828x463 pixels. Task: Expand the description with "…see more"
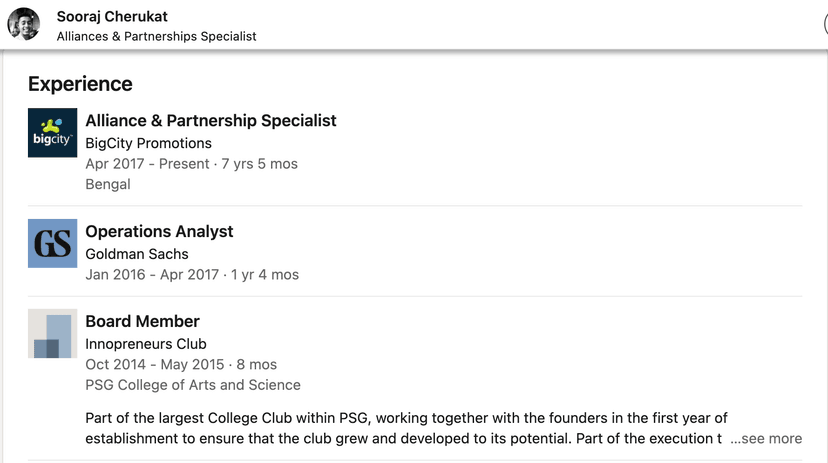[766, 438]
